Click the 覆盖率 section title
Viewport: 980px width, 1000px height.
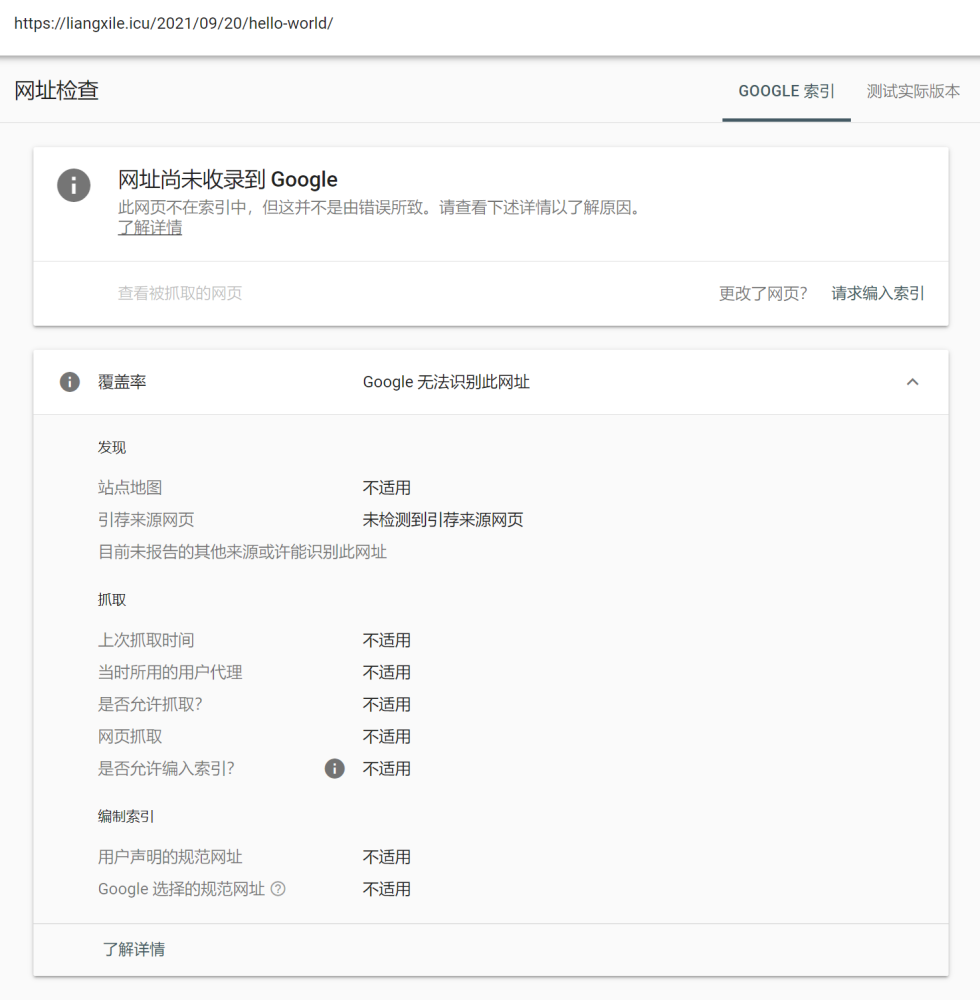coord(122,382)
